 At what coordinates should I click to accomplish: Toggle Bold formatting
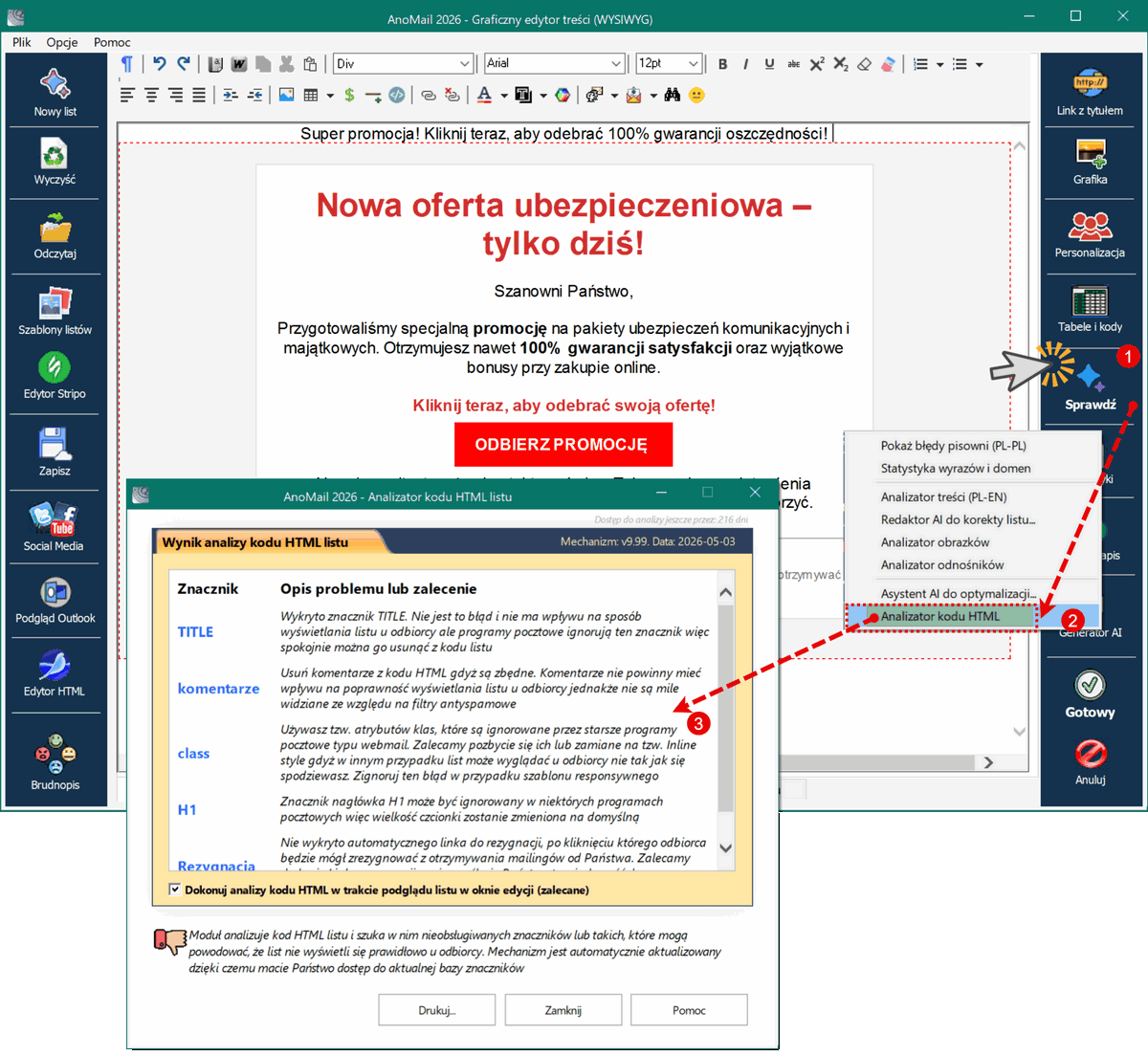pyautogui.click(x=722, y=64)
